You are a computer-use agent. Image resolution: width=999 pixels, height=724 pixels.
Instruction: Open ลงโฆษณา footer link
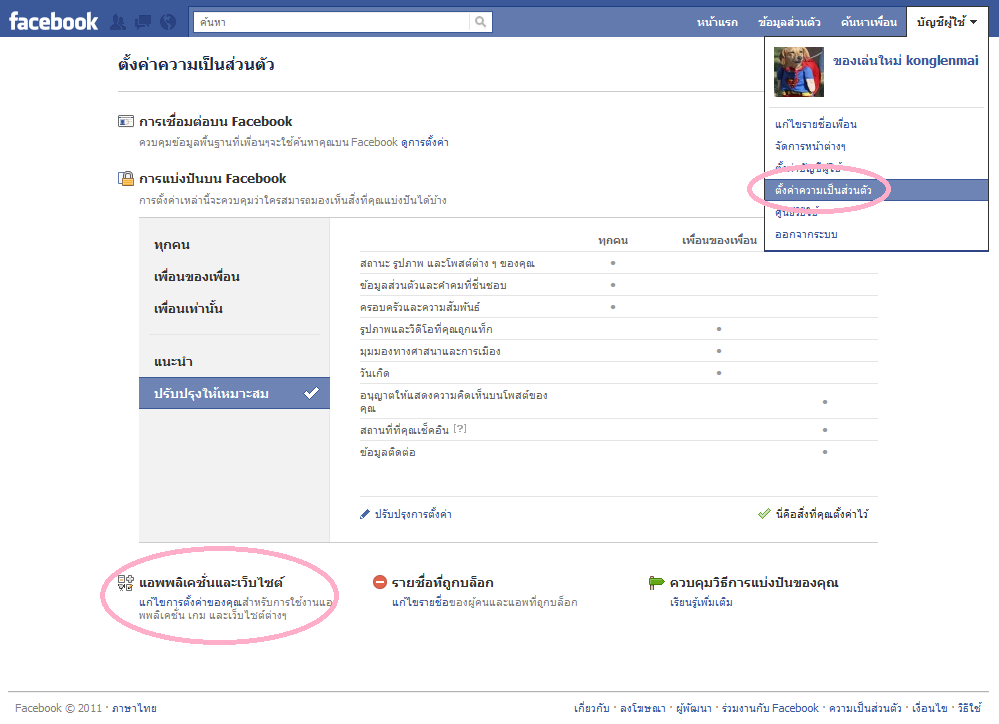click(x=642, y=708)
